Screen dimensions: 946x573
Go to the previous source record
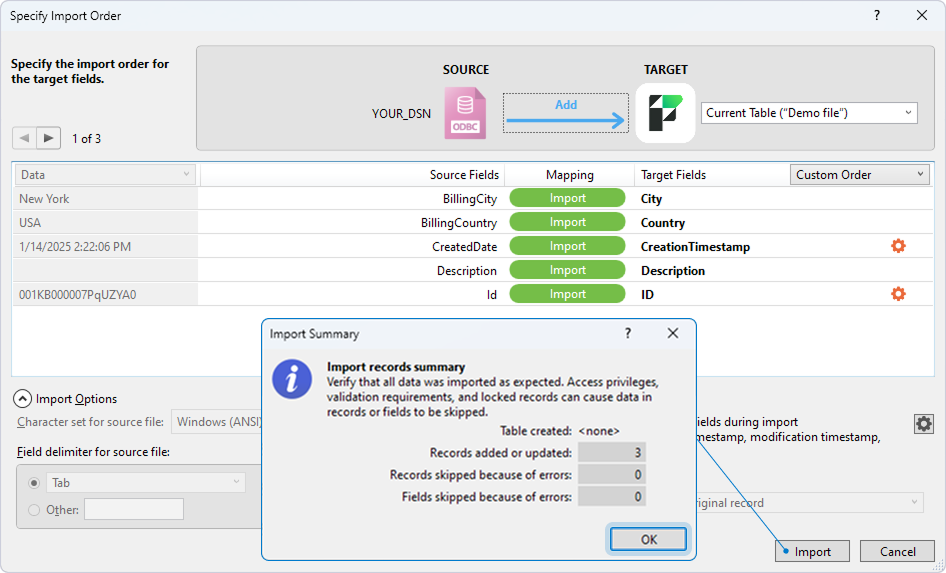point(24,138)
